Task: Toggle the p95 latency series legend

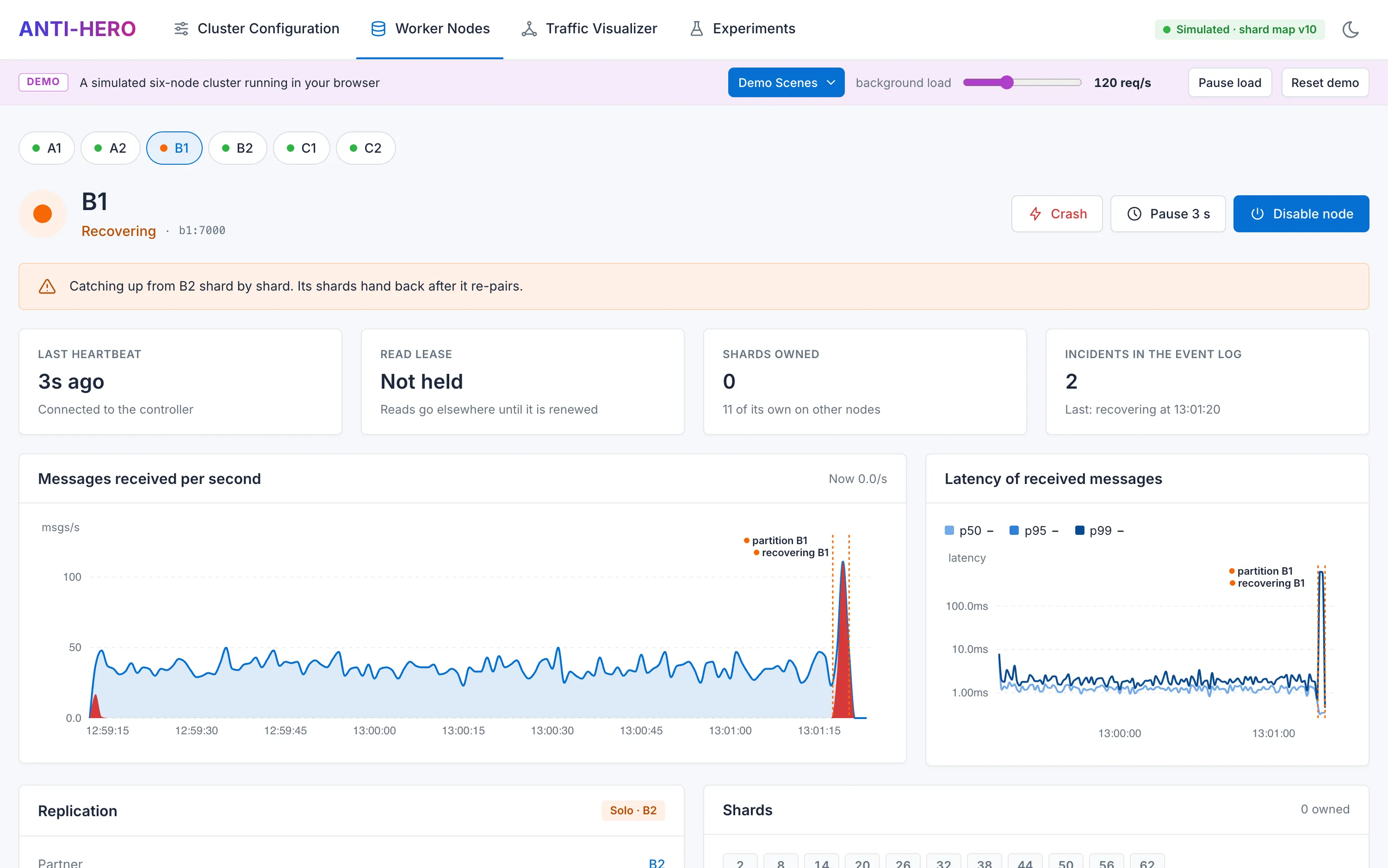Action: tap(1034, 530)
